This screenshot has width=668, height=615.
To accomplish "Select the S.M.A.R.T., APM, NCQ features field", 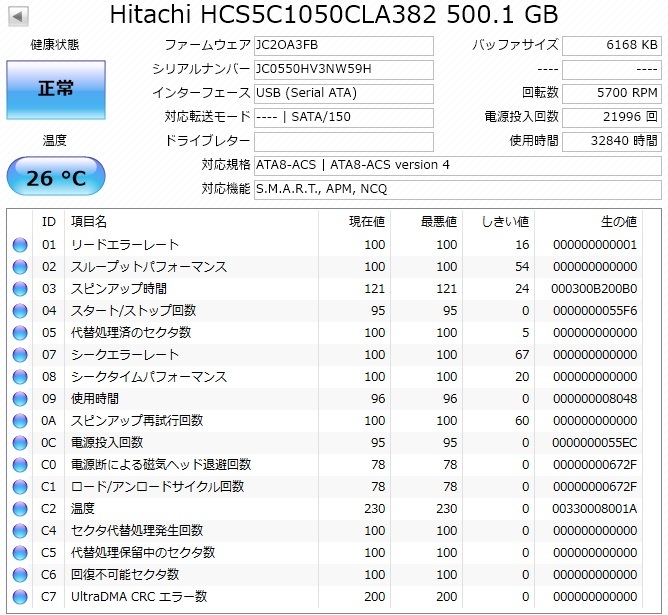I will 458,189.
